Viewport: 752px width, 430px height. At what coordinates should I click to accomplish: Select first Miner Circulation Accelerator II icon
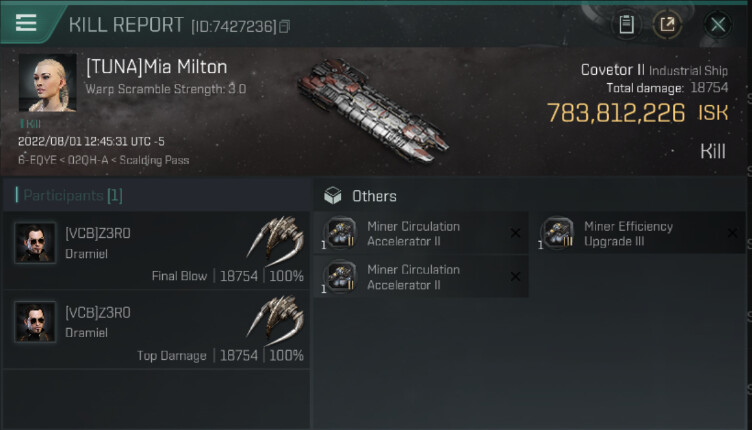coord(342,233)
